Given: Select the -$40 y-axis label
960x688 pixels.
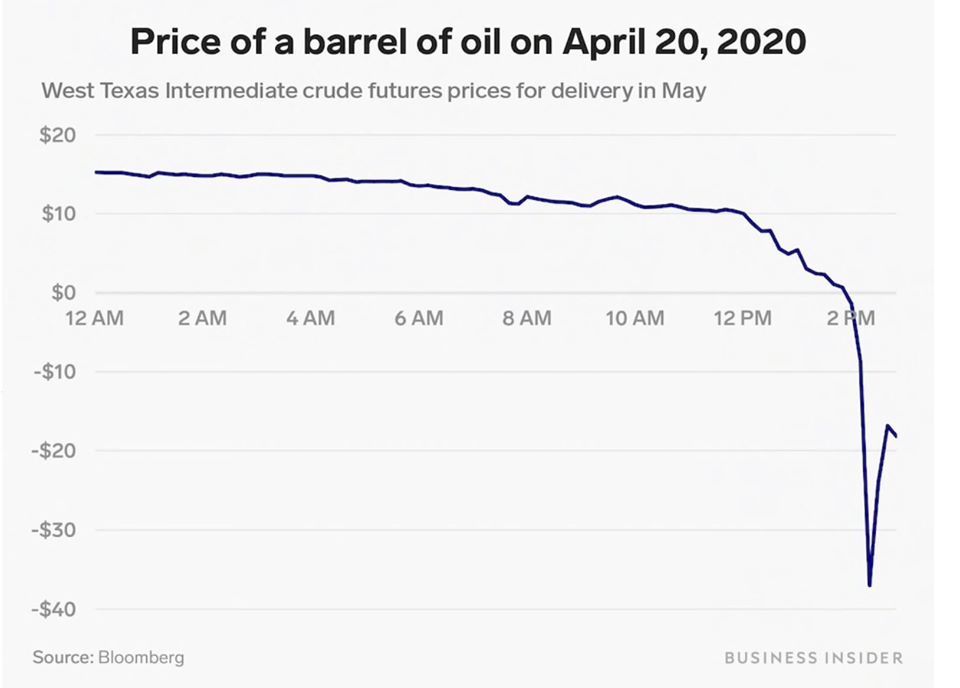Looking at the screenshot, I should pos(57,609).
